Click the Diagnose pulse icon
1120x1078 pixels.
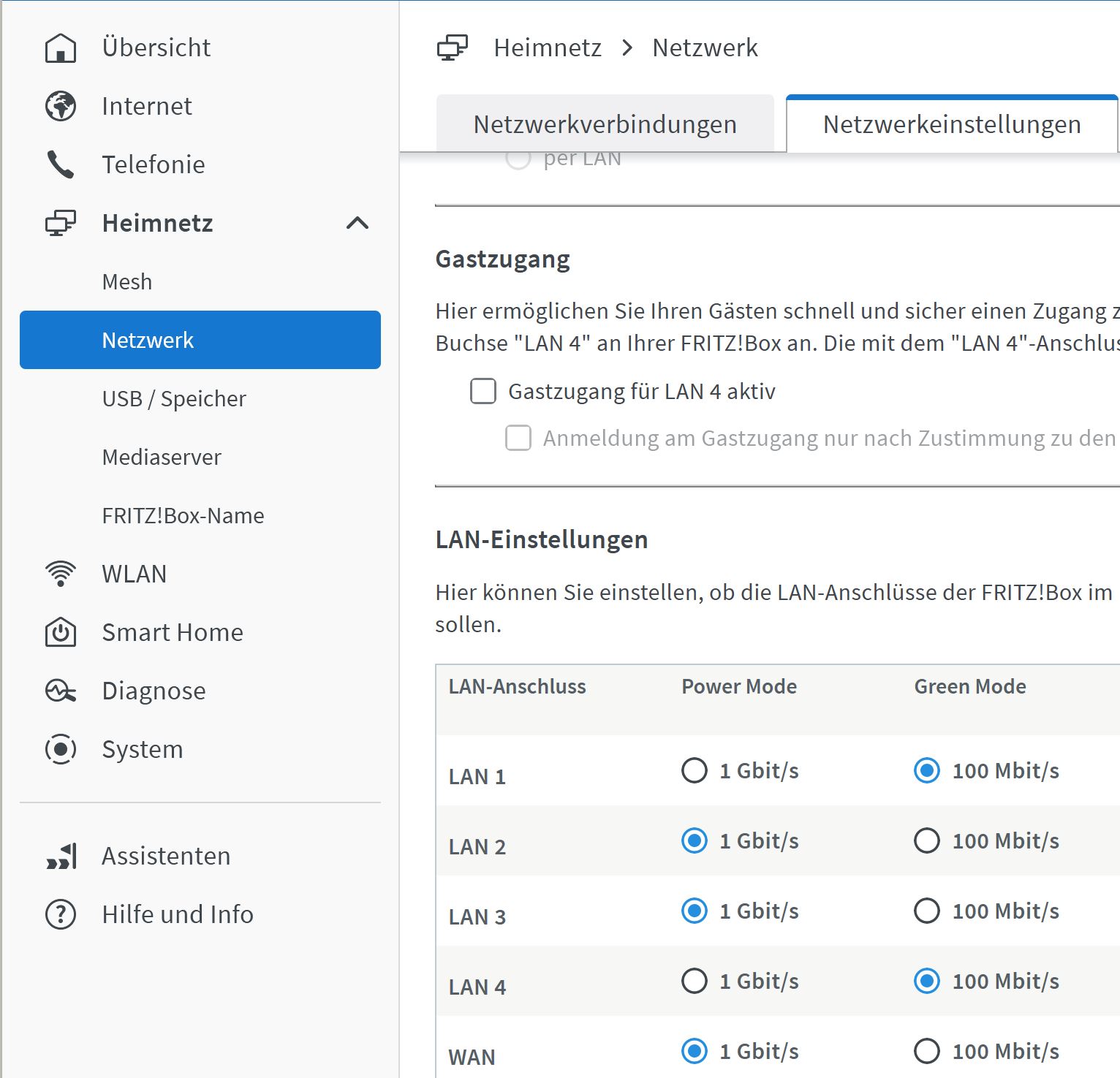click(61, 691)
